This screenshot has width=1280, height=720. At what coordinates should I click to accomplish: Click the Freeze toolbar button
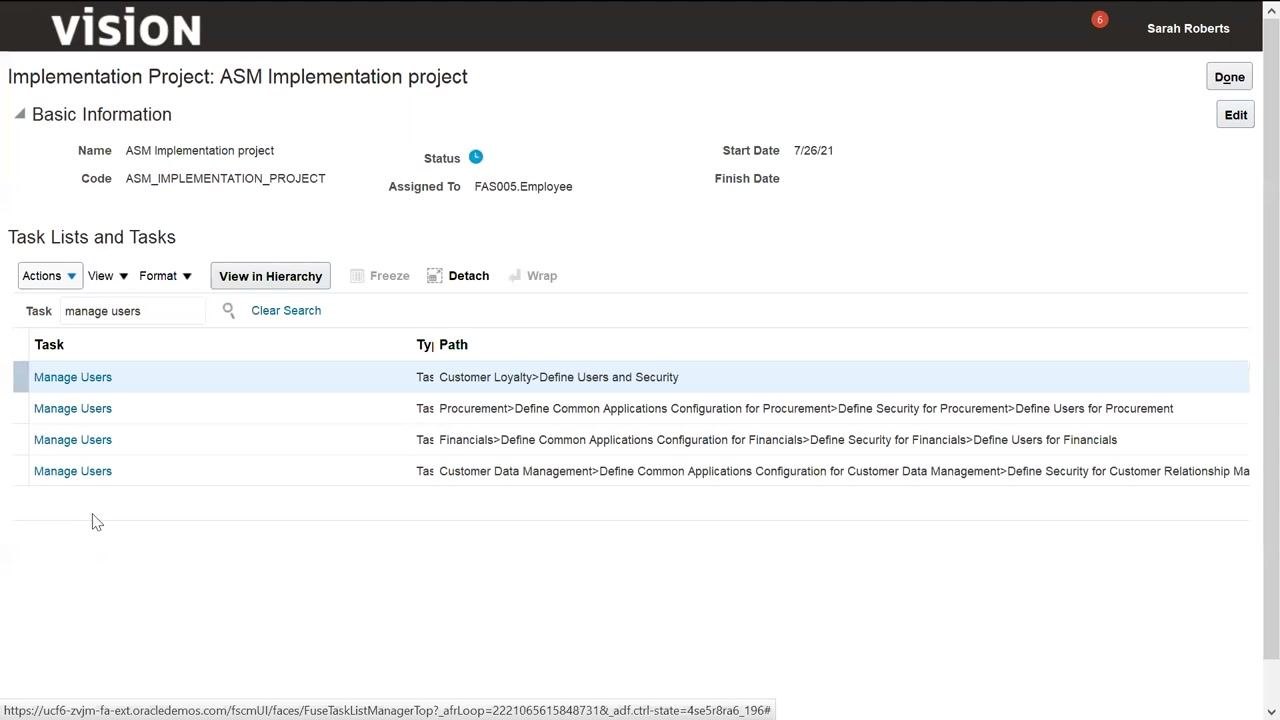(380, 276)
